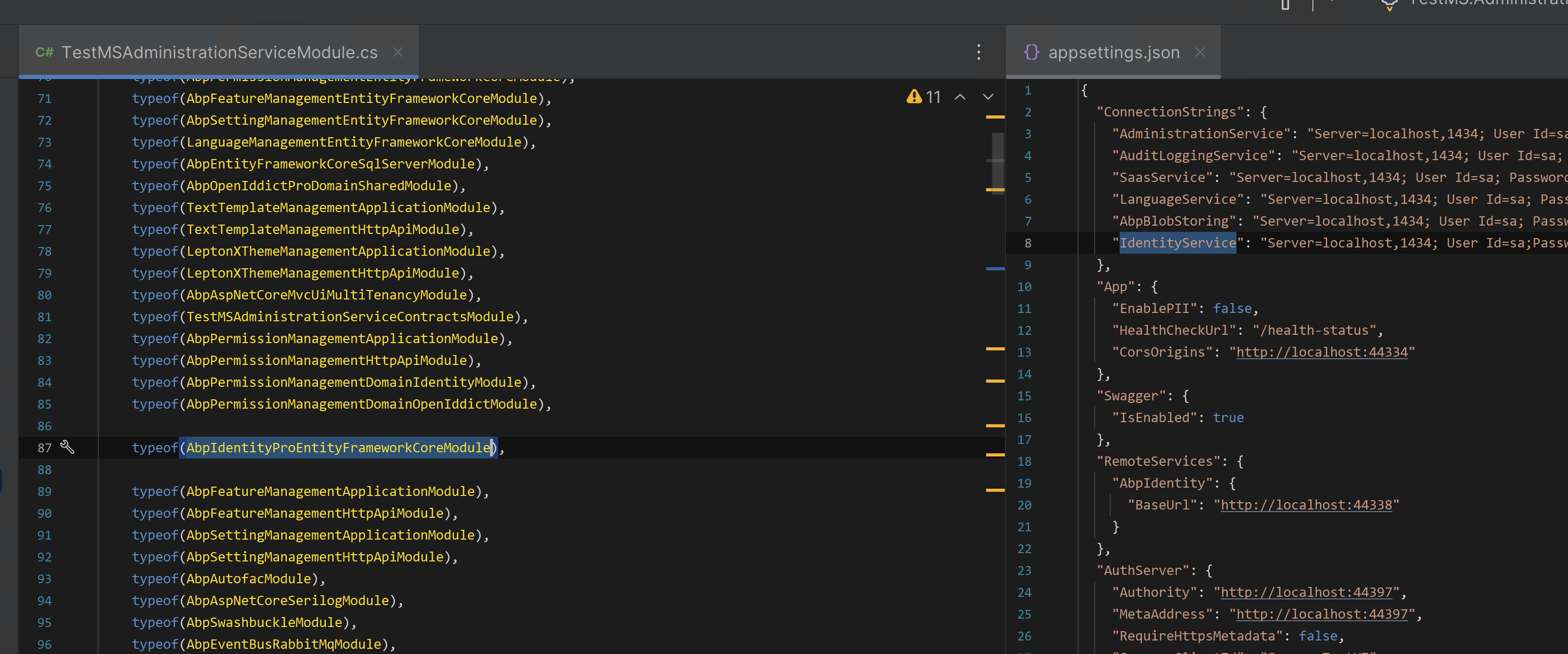Viewport: 1568px width, 654px height.
Task: Click line number 8 in the appsettings gutter
Action: 1028,243
